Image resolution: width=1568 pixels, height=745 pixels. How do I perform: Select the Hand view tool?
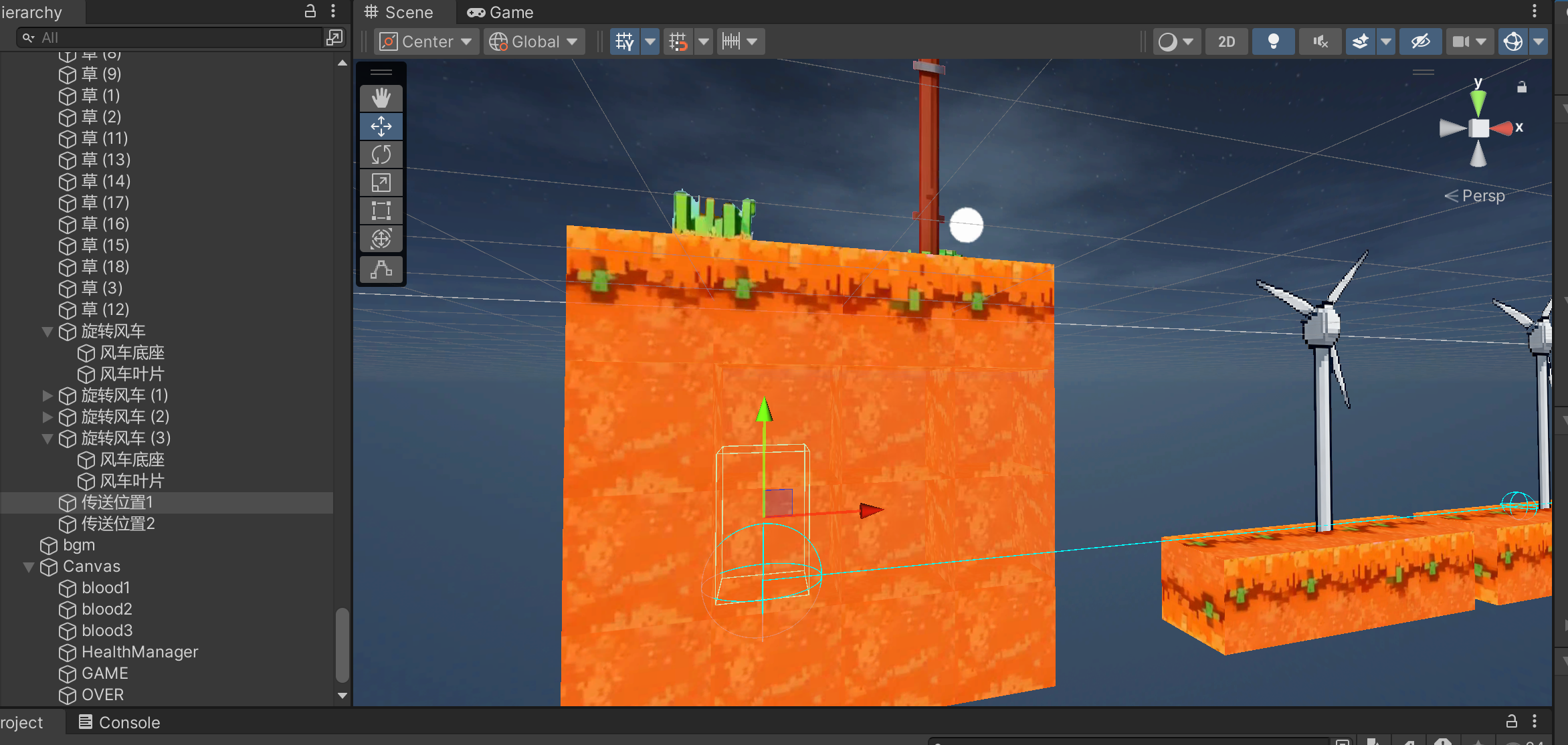(x=381, y=98)
